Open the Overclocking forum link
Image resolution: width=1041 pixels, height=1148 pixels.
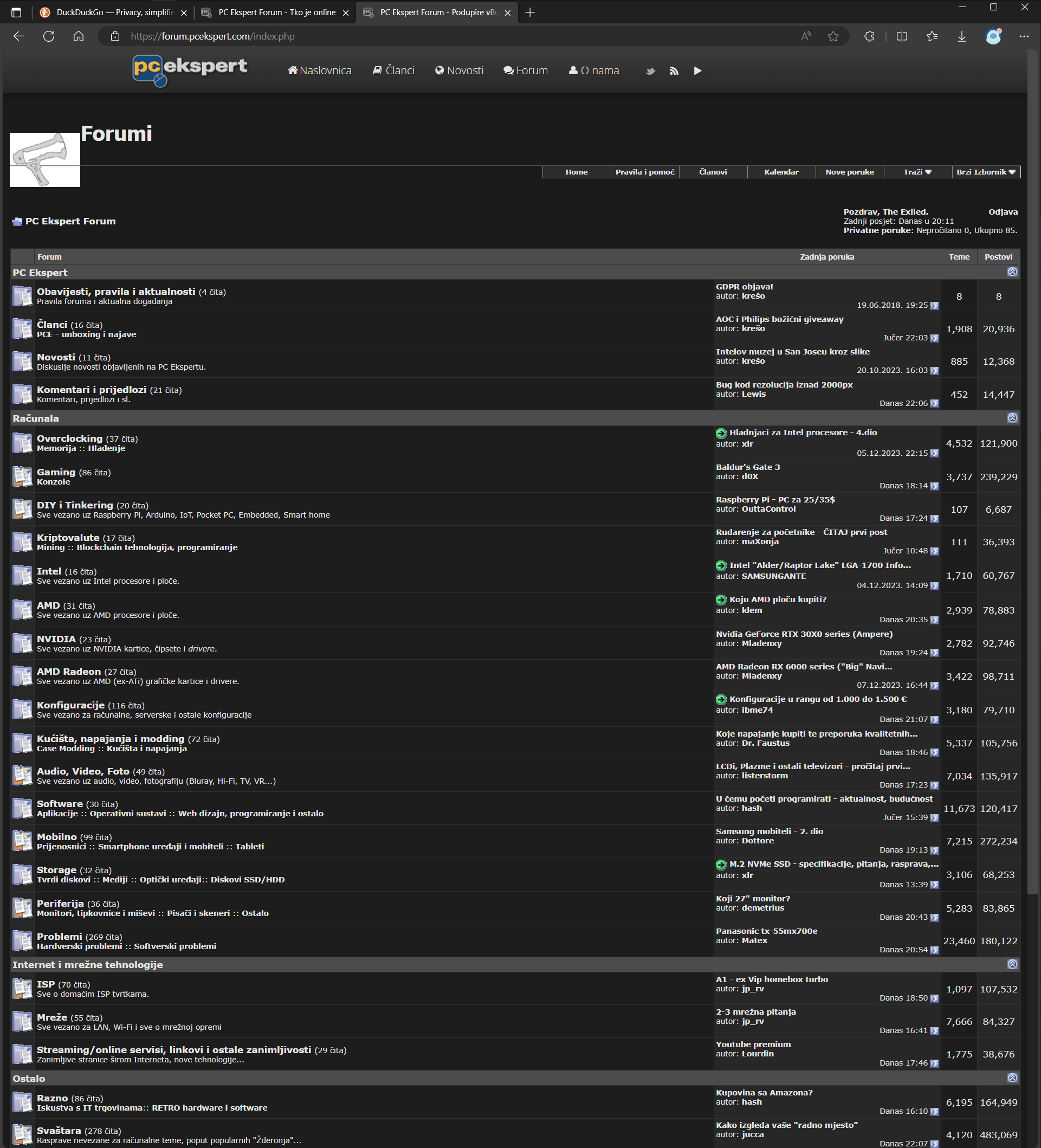[69, 438]
